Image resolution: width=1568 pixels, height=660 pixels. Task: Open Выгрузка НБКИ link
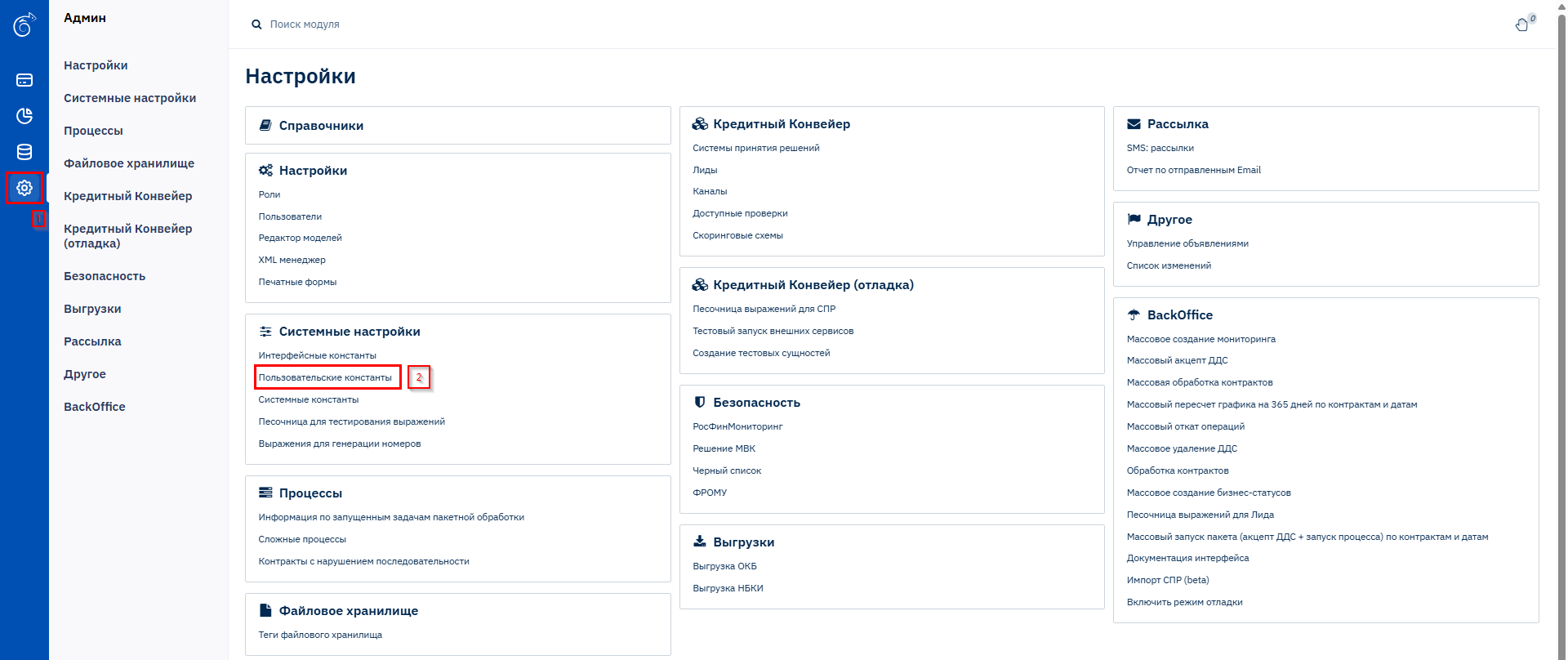coord(728,588)
